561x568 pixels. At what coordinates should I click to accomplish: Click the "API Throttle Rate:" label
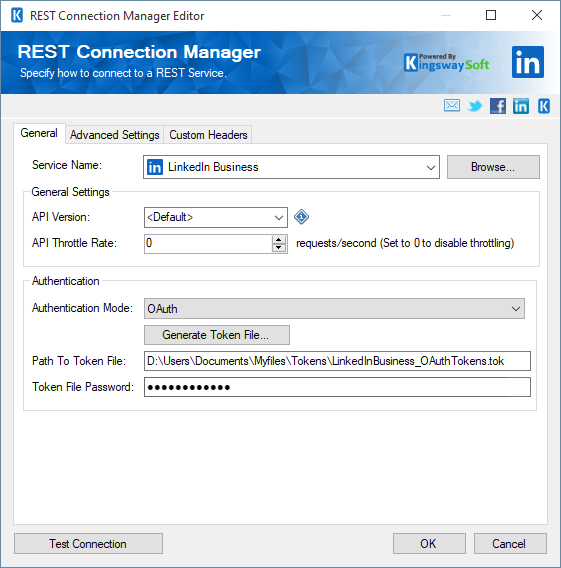[74, 243]
